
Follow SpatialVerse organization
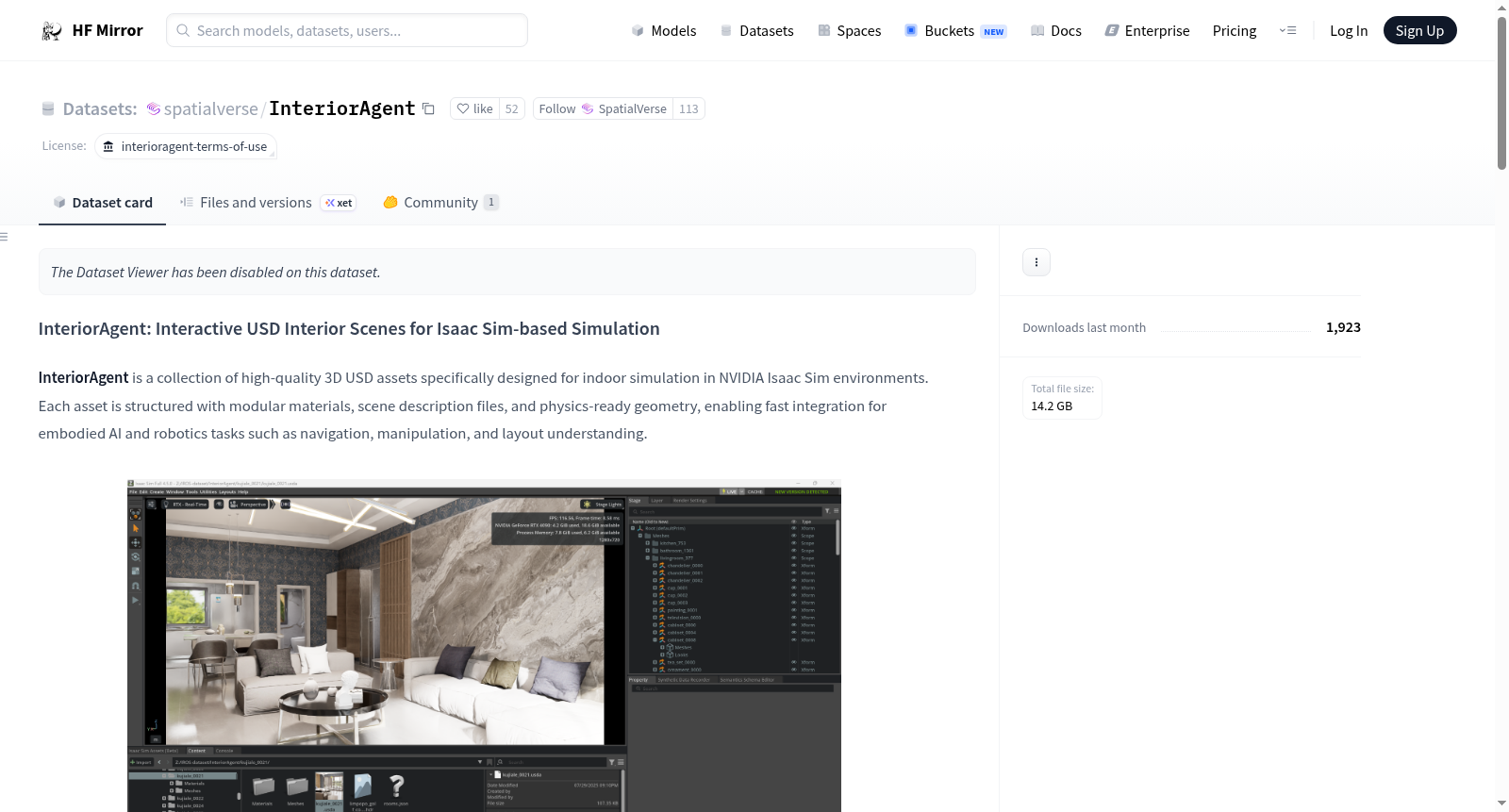[x=603, y=108]
